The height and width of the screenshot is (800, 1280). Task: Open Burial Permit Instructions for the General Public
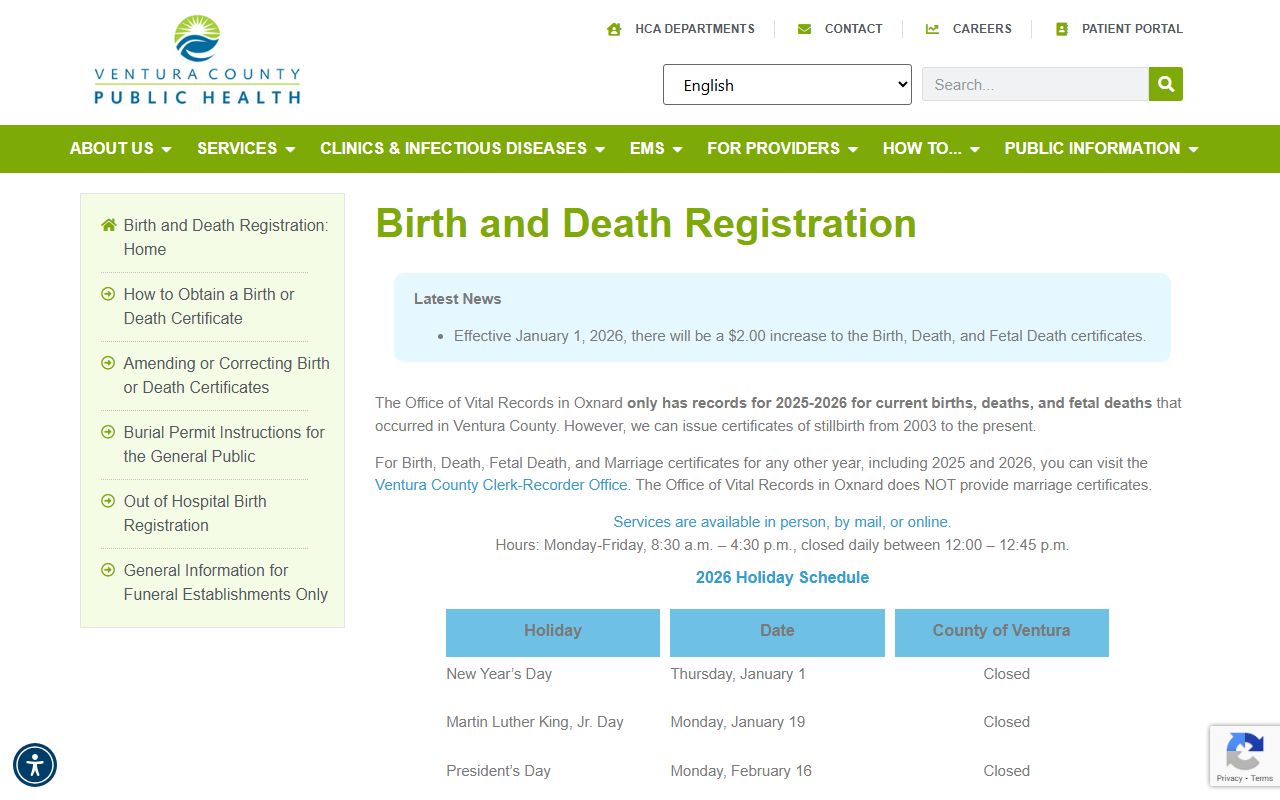point(224,444)
